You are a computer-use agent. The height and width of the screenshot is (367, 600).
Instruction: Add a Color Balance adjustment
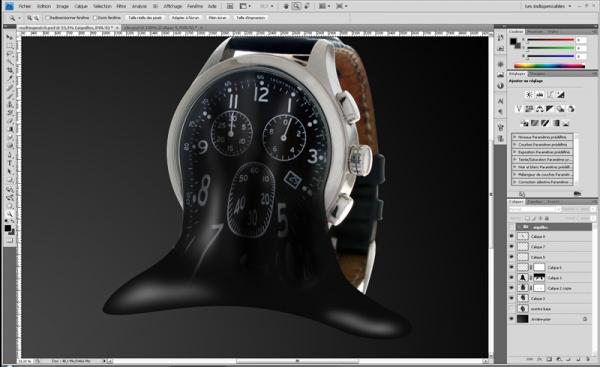tap(540, 109)
